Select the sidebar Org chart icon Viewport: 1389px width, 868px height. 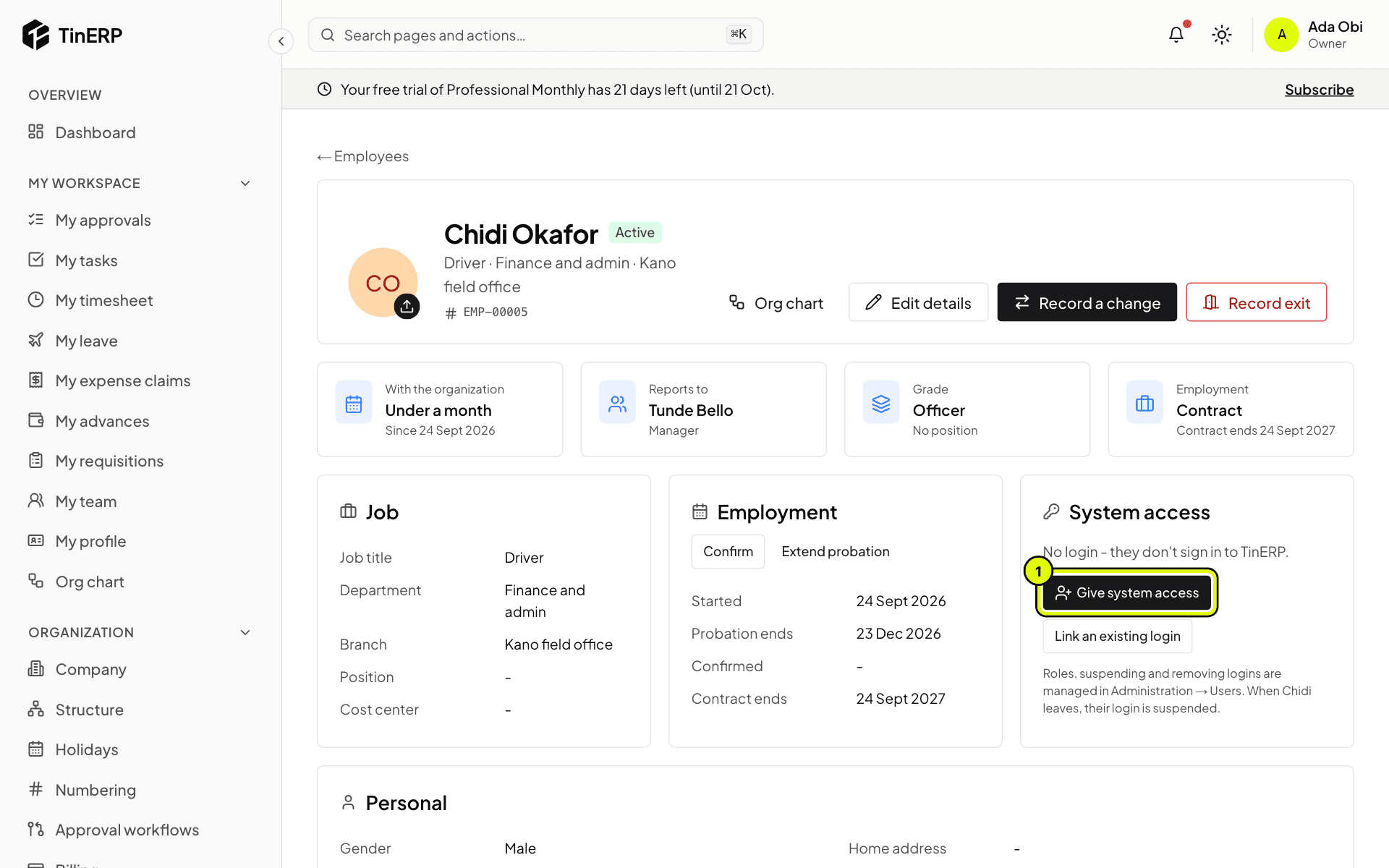[35, 581]
